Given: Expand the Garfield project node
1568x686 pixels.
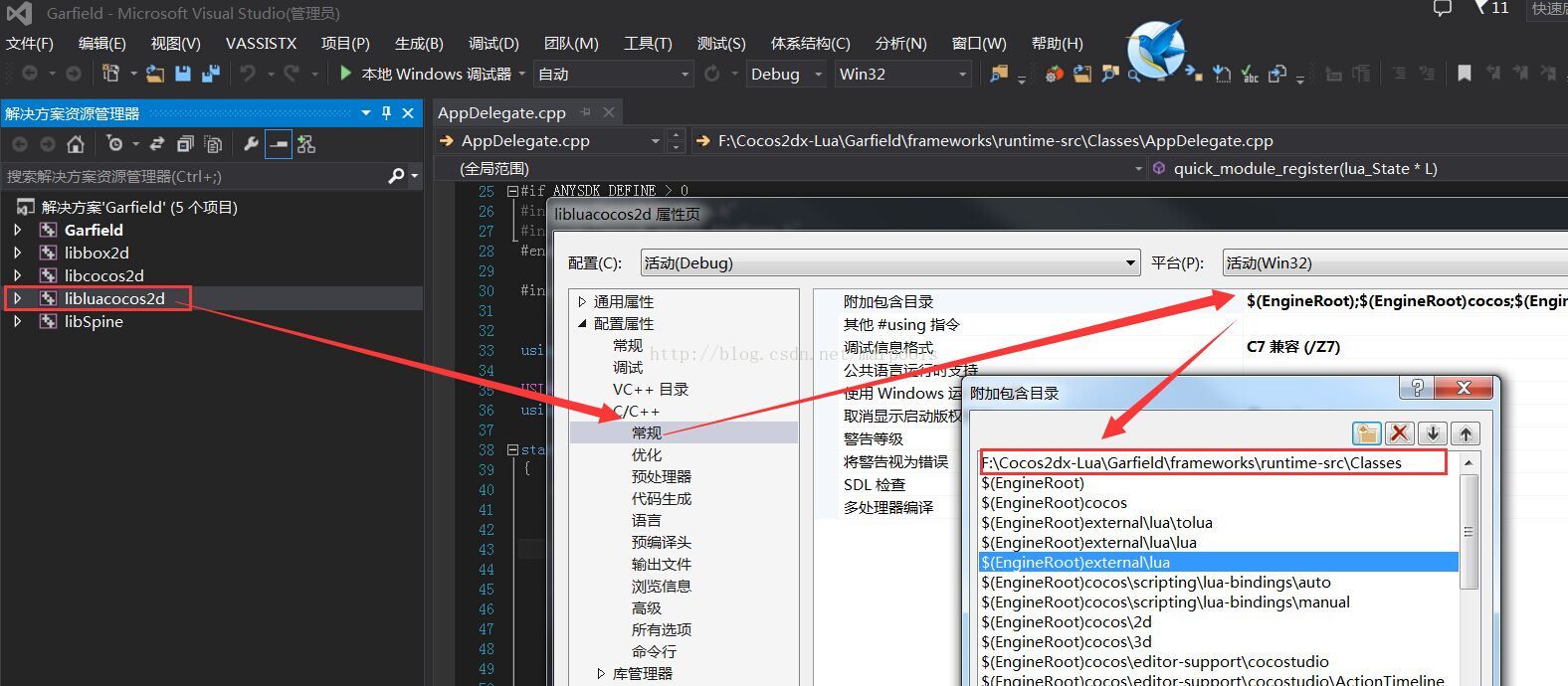Looking at the screenshot, I should [x=17, y=230].
